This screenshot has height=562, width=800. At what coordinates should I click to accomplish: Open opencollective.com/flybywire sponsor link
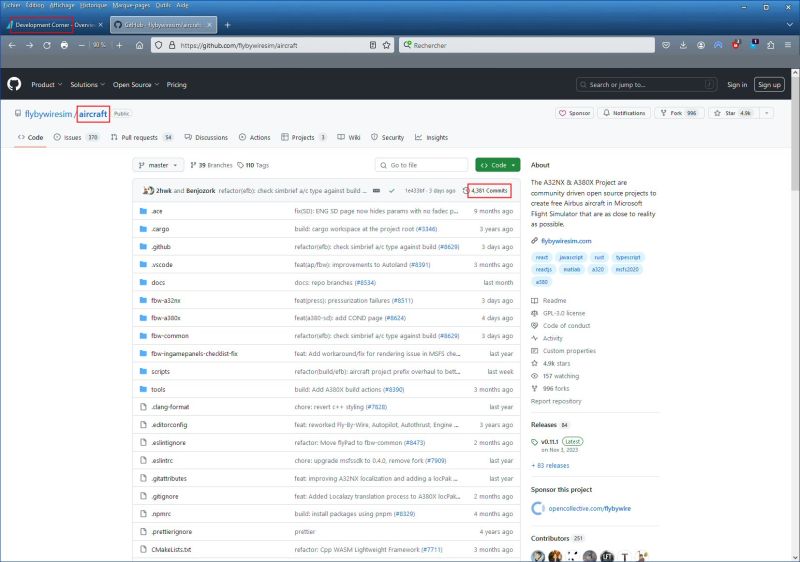click(589, 508)
